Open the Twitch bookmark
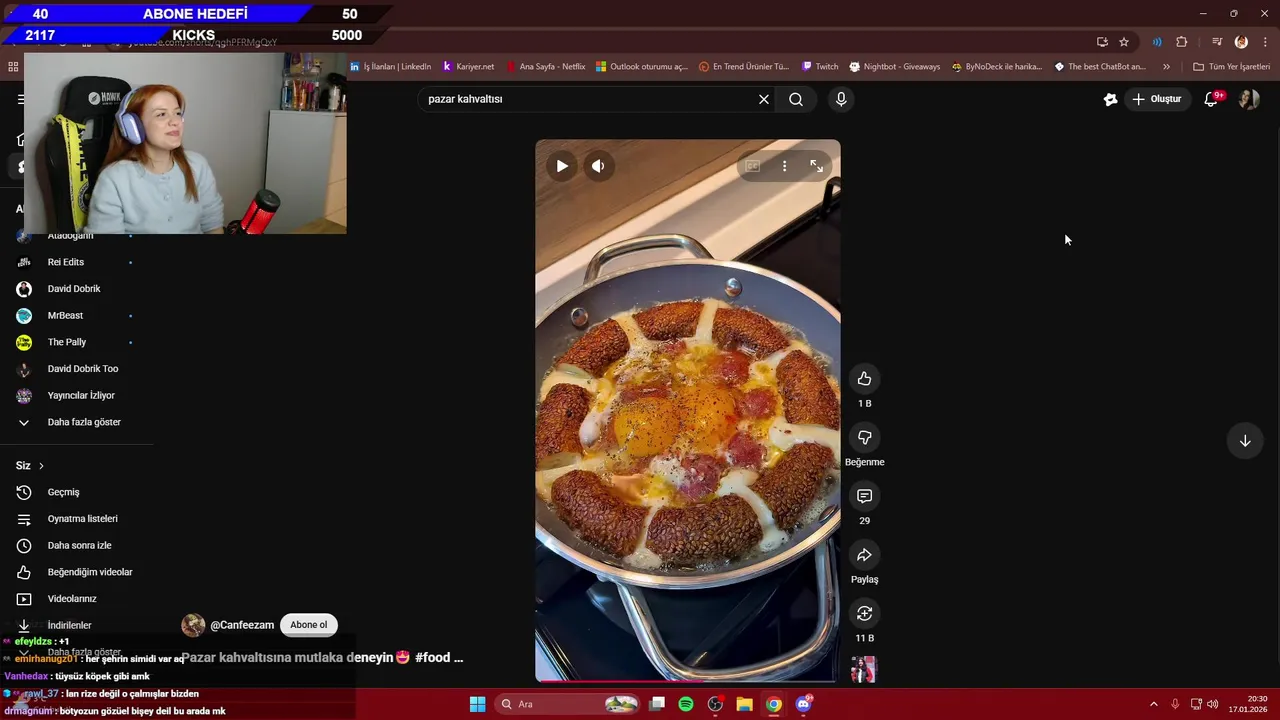The width and height of the screenshot is (1280, 720). click(820, 67)
